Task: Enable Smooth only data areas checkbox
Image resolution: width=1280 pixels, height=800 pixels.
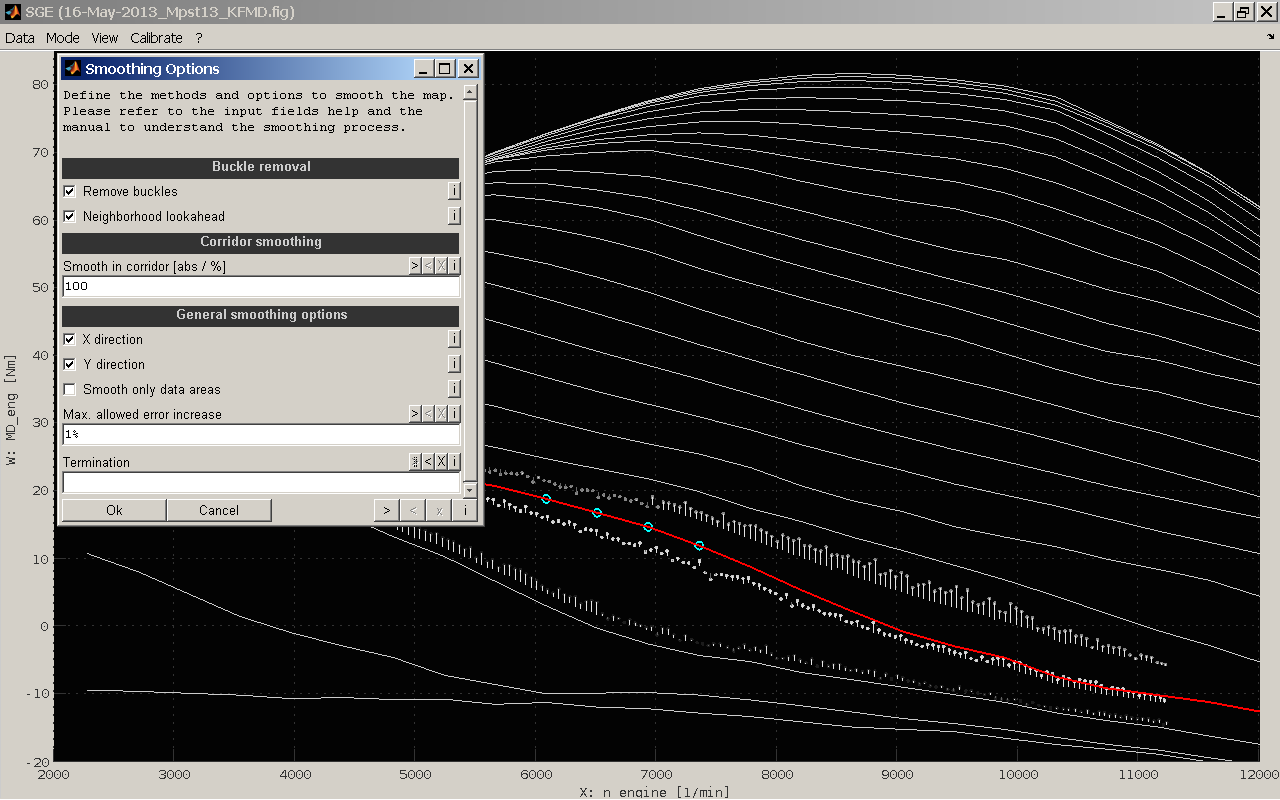Action: tap(70, 389)
